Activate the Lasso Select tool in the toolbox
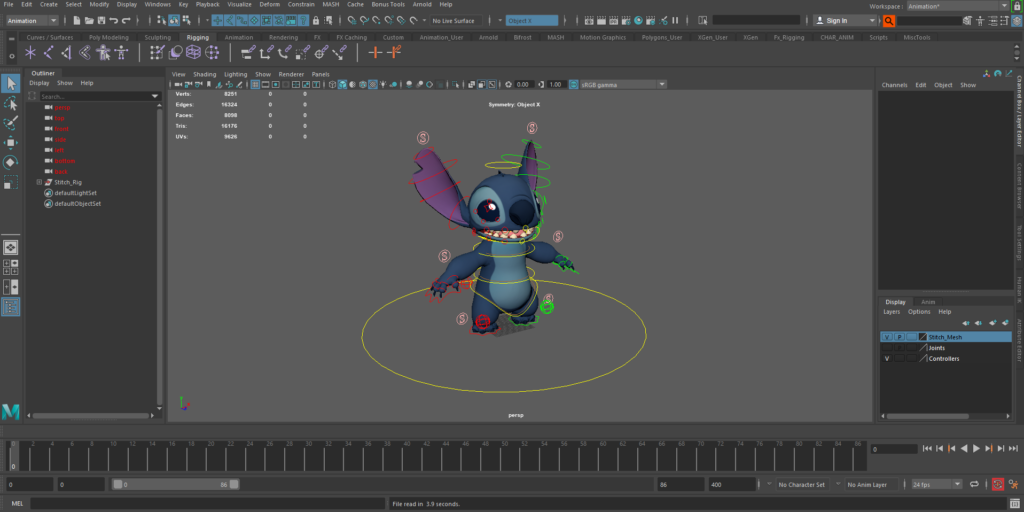 click(11, 103)
